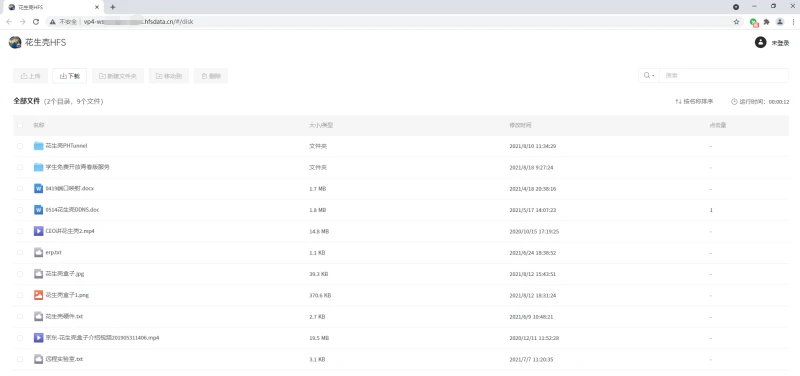Viewport: 800px width, 376px height.
Task: Click the Word icon of 0419端口映射.docx
Action: click(38, 188)
